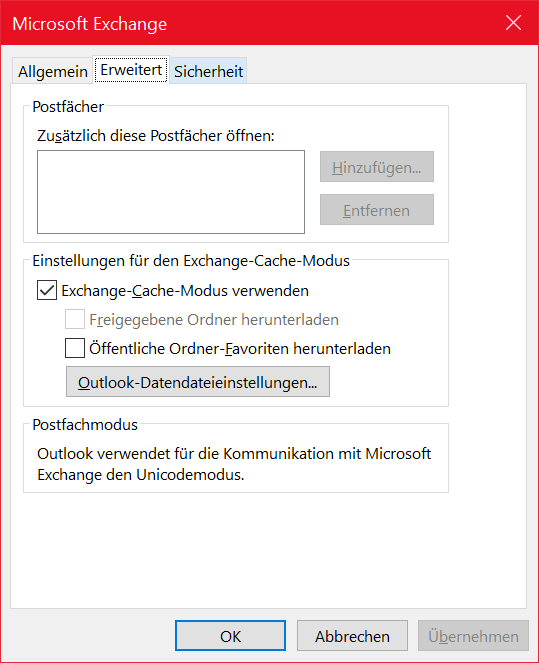Click the 'Zusätzlich diese Postfächer öffnen:' label
Viewport: 539px width, 663px height.
pyautogui.click(x=156, y=136)
